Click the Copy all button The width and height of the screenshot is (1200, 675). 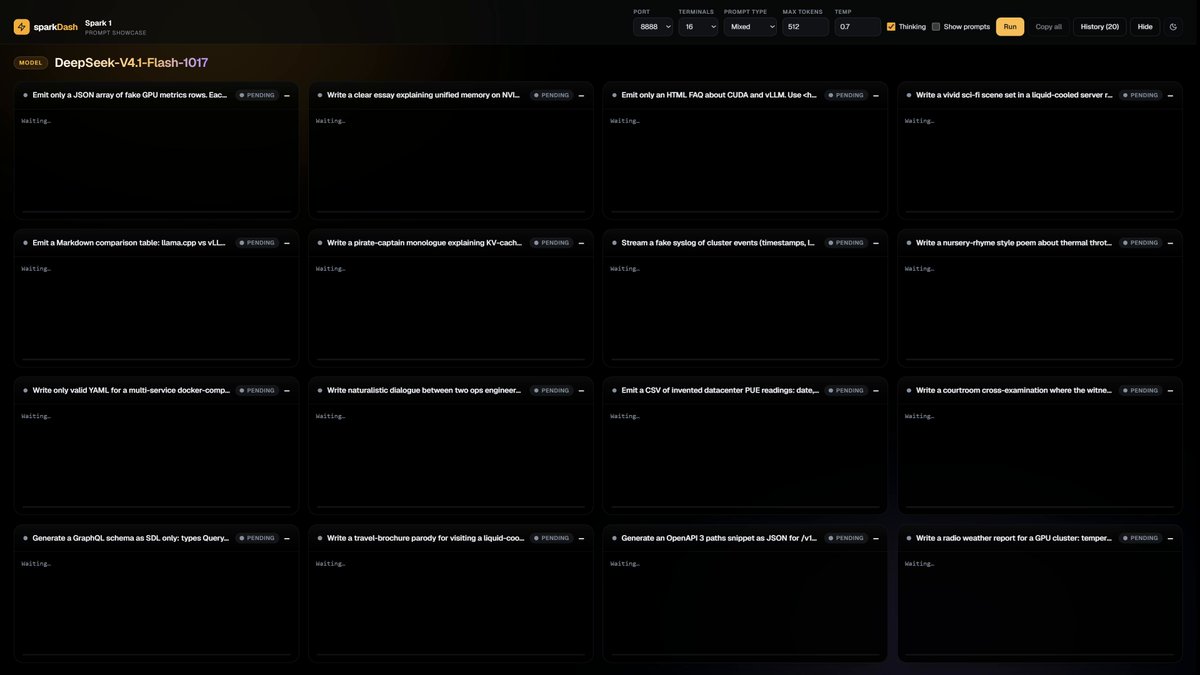(1049, 27)
